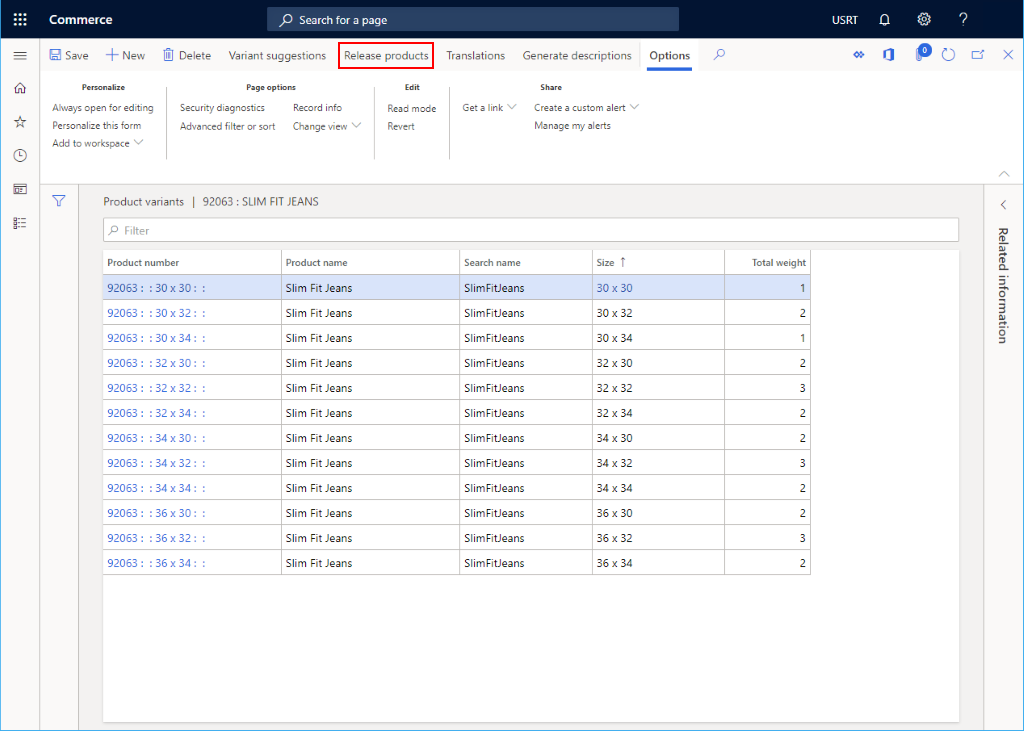Expand the Get a link dropdown
Viewport: 1024px width, 731px height.
[x=489, y=107]
